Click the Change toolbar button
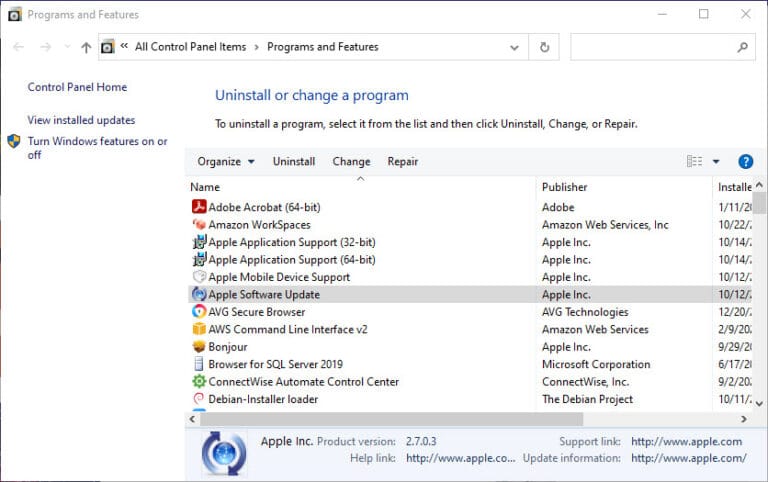The image size is (768, 482). pos(351,161)
